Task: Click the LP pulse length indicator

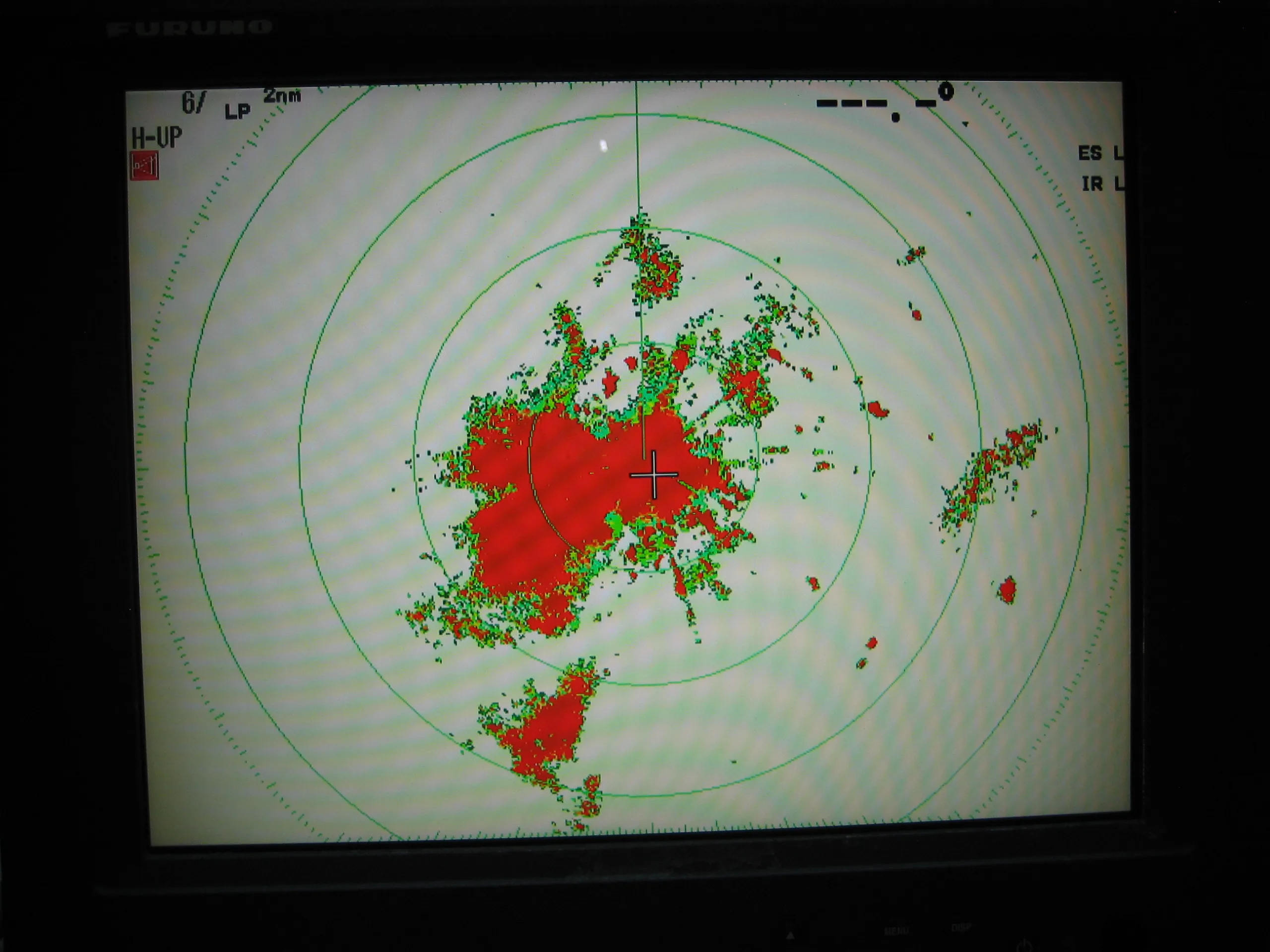Action: 238,112
